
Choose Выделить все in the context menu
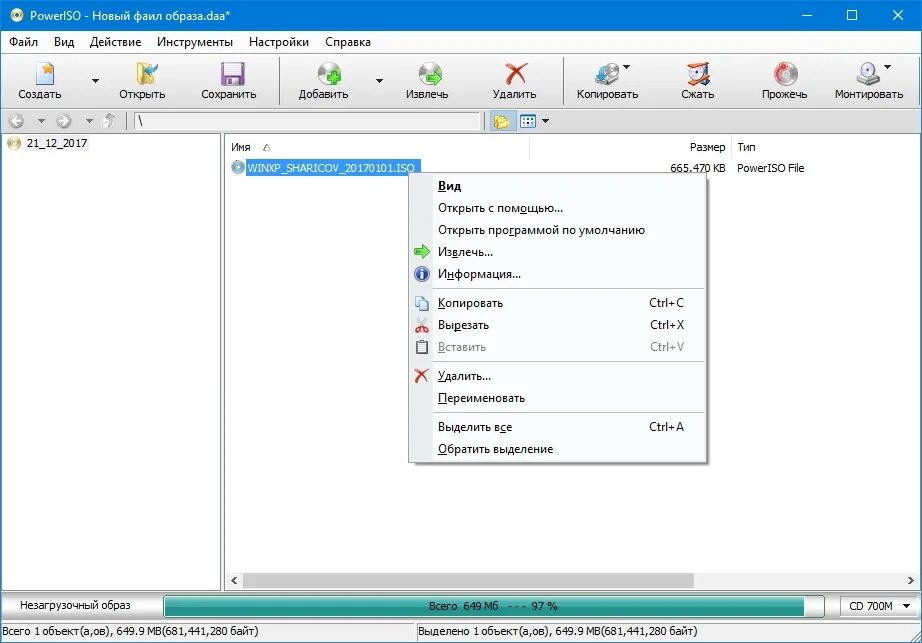557,427
